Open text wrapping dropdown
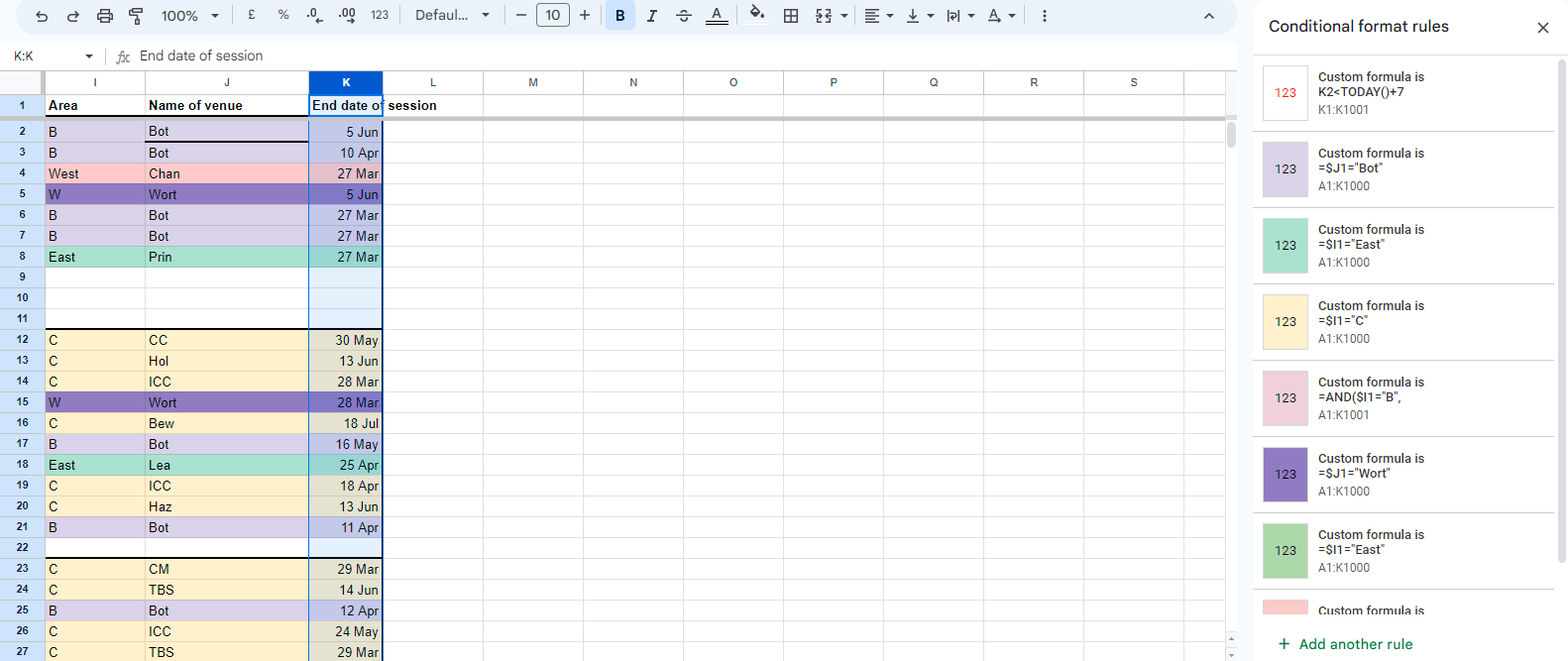Screen dimensions: 1568x661 (x=960, y=15)
